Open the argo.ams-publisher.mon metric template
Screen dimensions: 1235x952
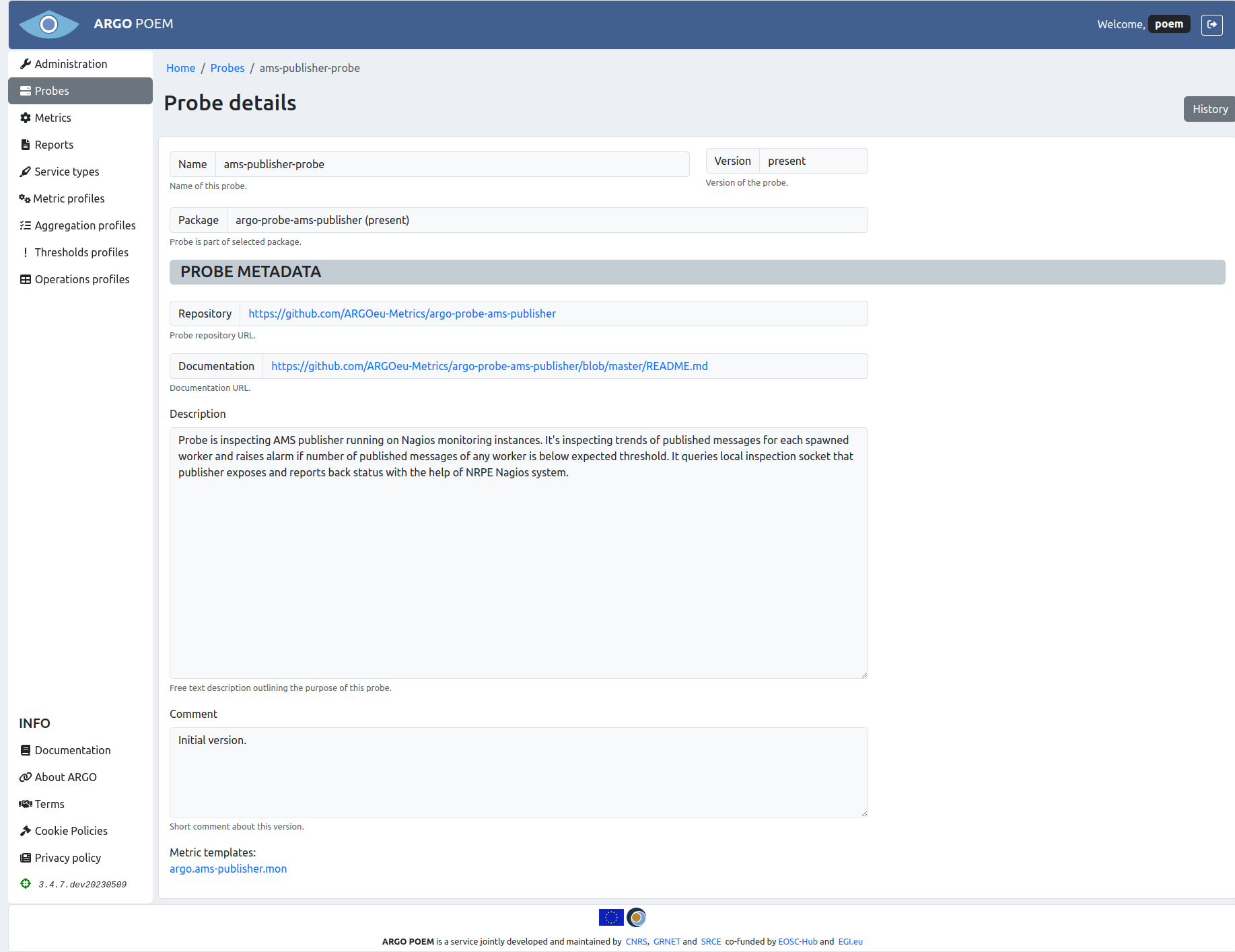tap(228, 869)
